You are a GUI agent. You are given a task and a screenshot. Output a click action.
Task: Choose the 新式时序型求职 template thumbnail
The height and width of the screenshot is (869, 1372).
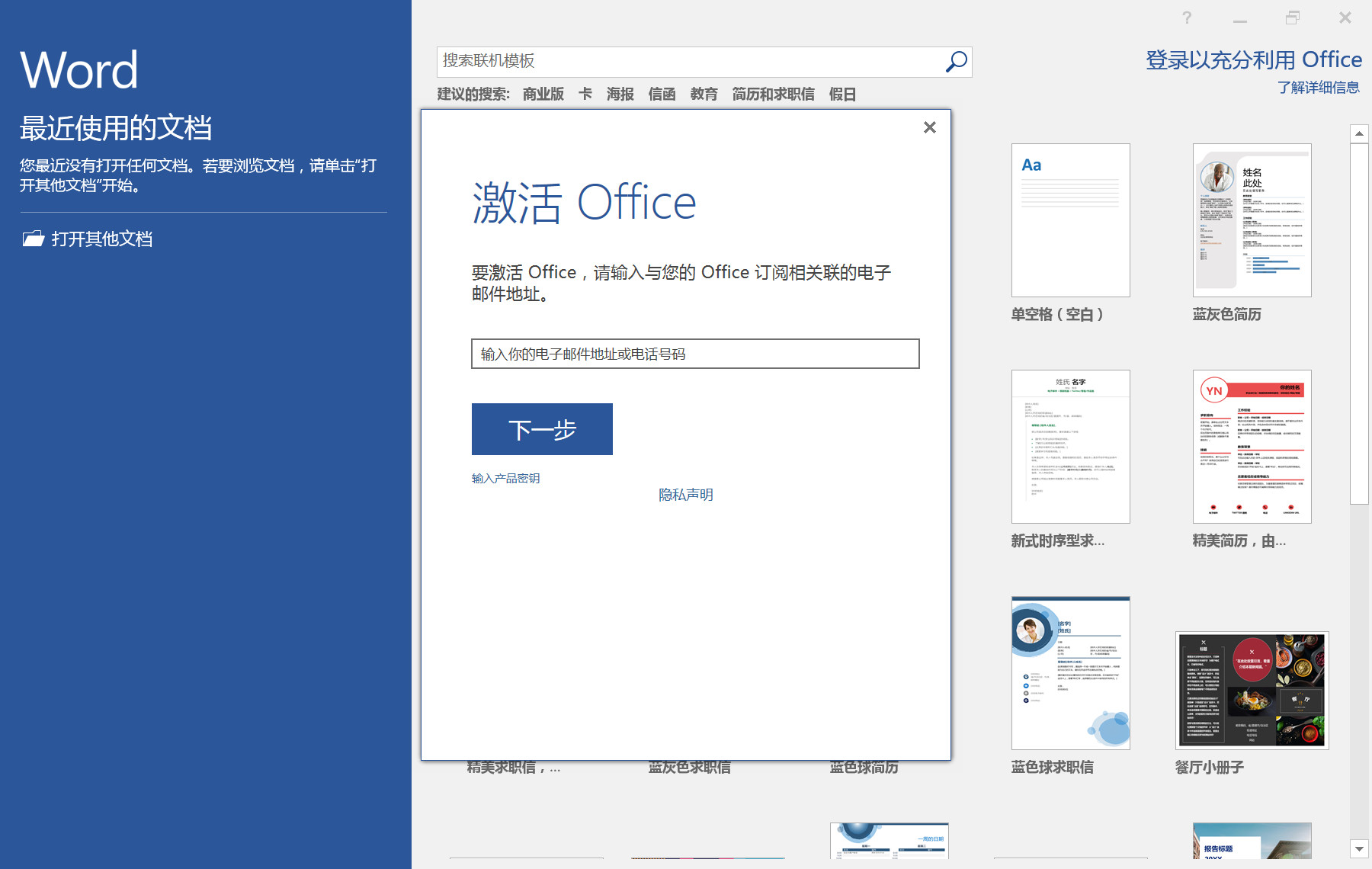pyautogui.click(x=1070, y=447)
